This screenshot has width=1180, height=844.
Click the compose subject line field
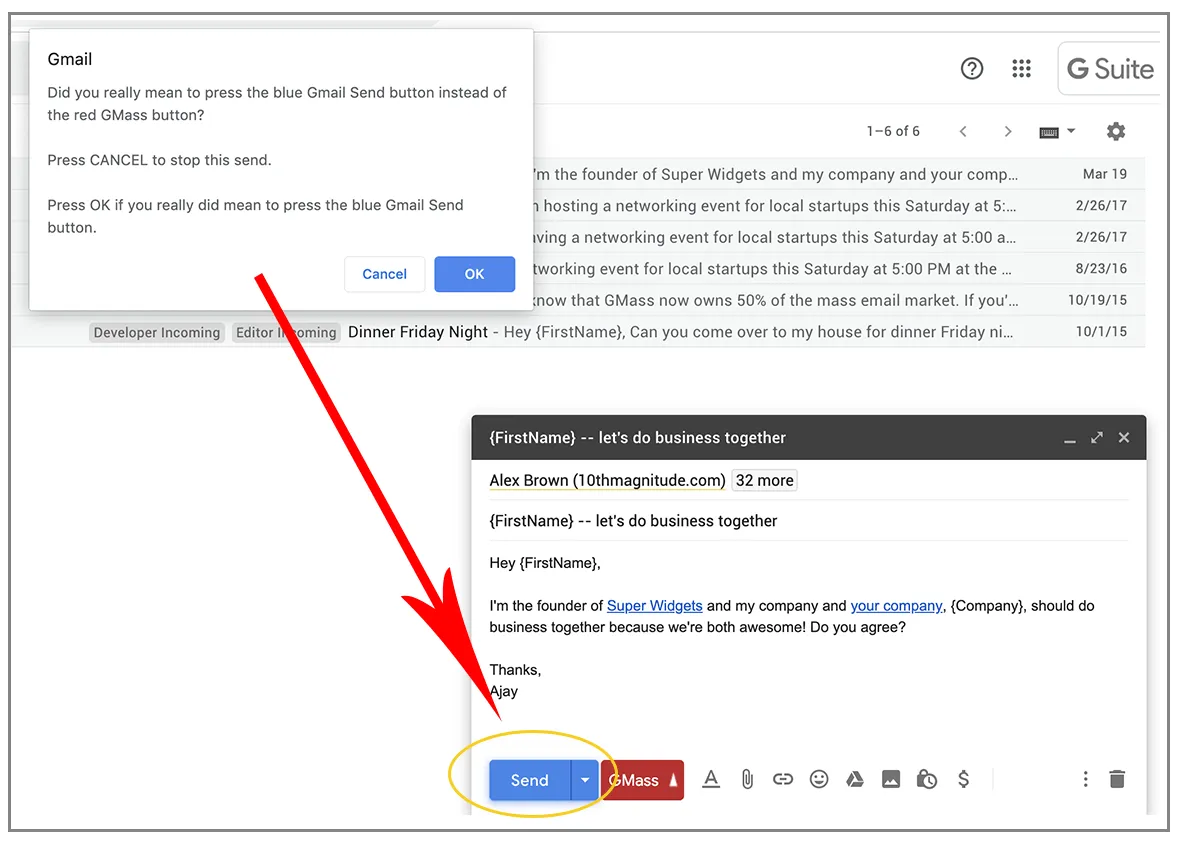click(x=808, y=521)
